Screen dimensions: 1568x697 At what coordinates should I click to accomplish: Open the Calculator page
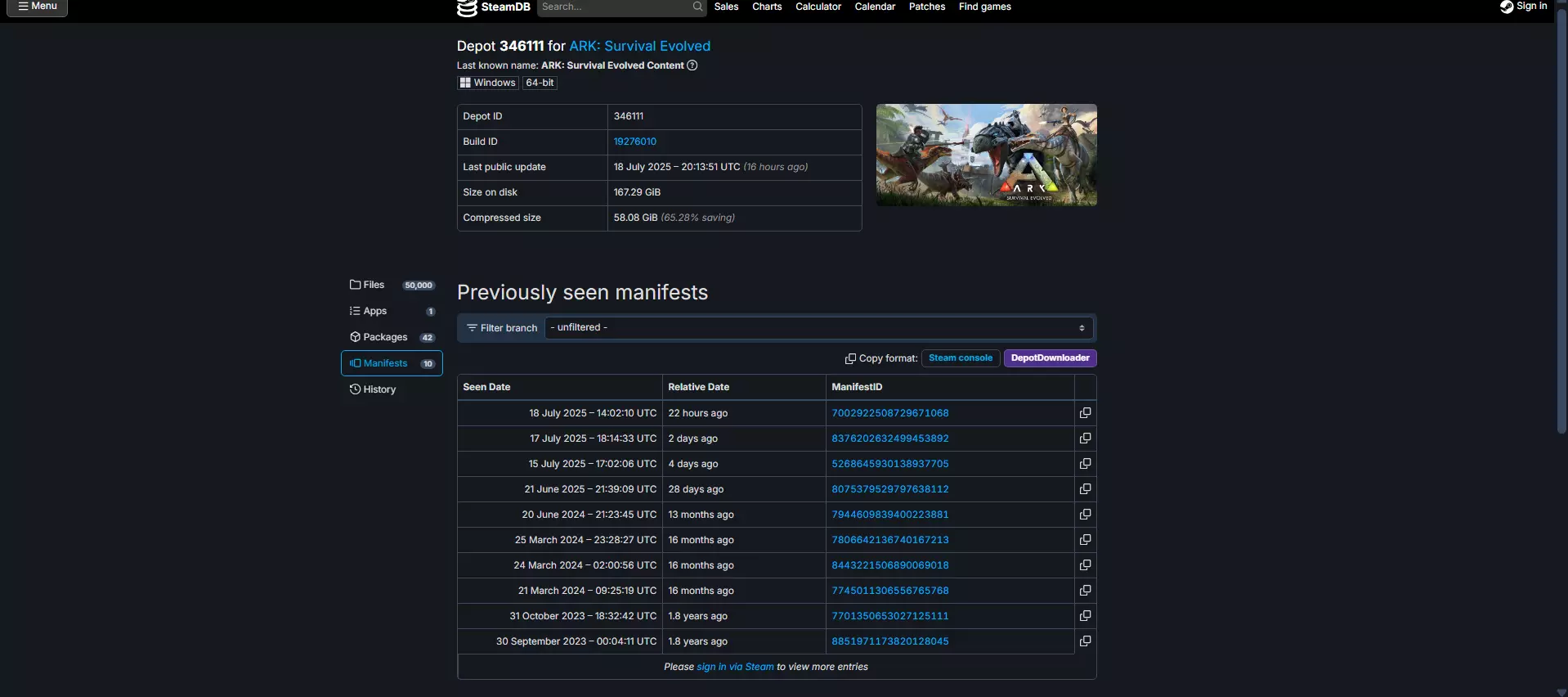[x=818, y=7]
